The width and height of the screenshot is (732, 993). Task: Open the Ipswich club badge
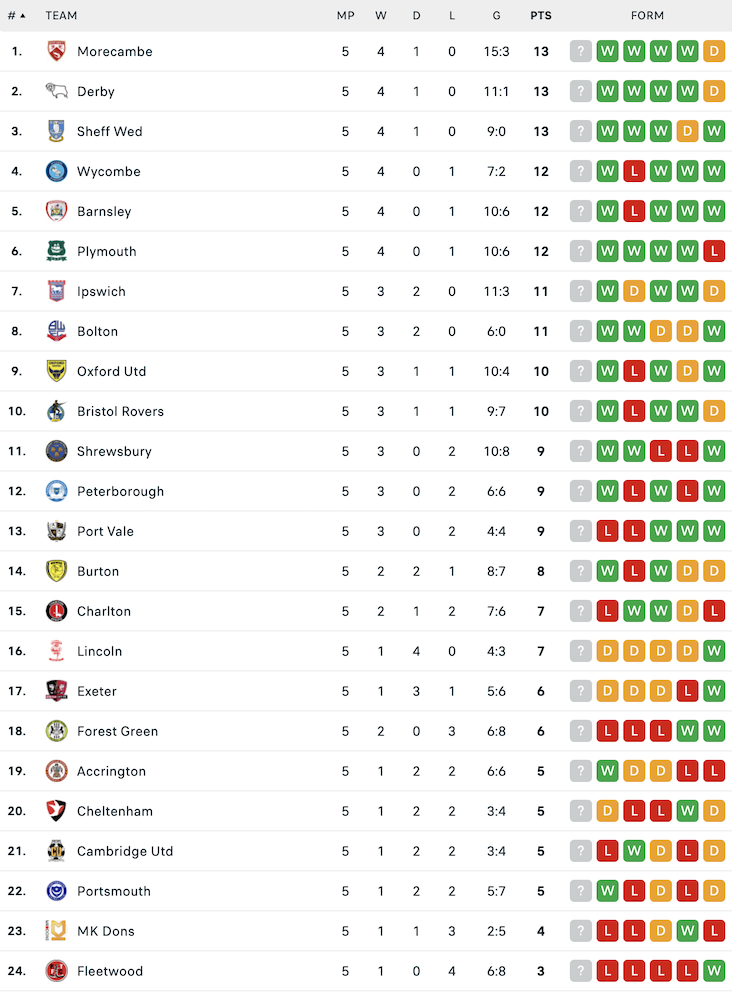(56, 291)
